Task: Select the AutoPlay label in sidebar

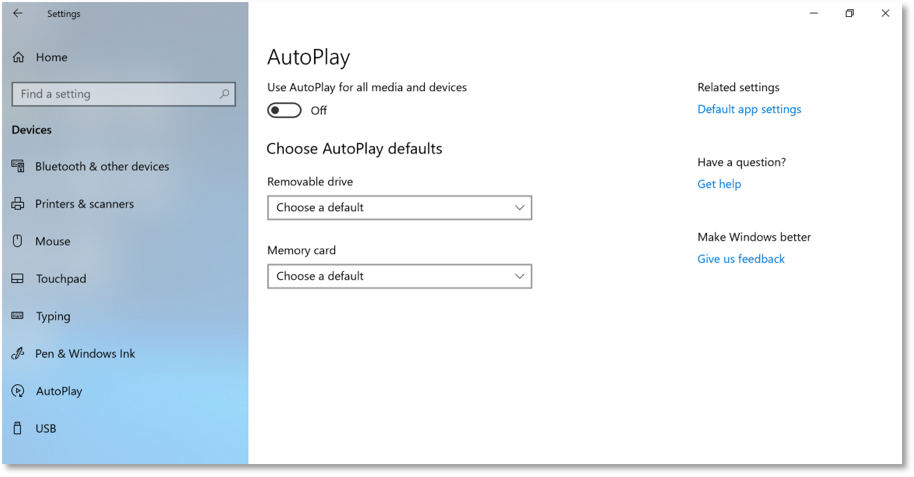Action: (59, 391)
